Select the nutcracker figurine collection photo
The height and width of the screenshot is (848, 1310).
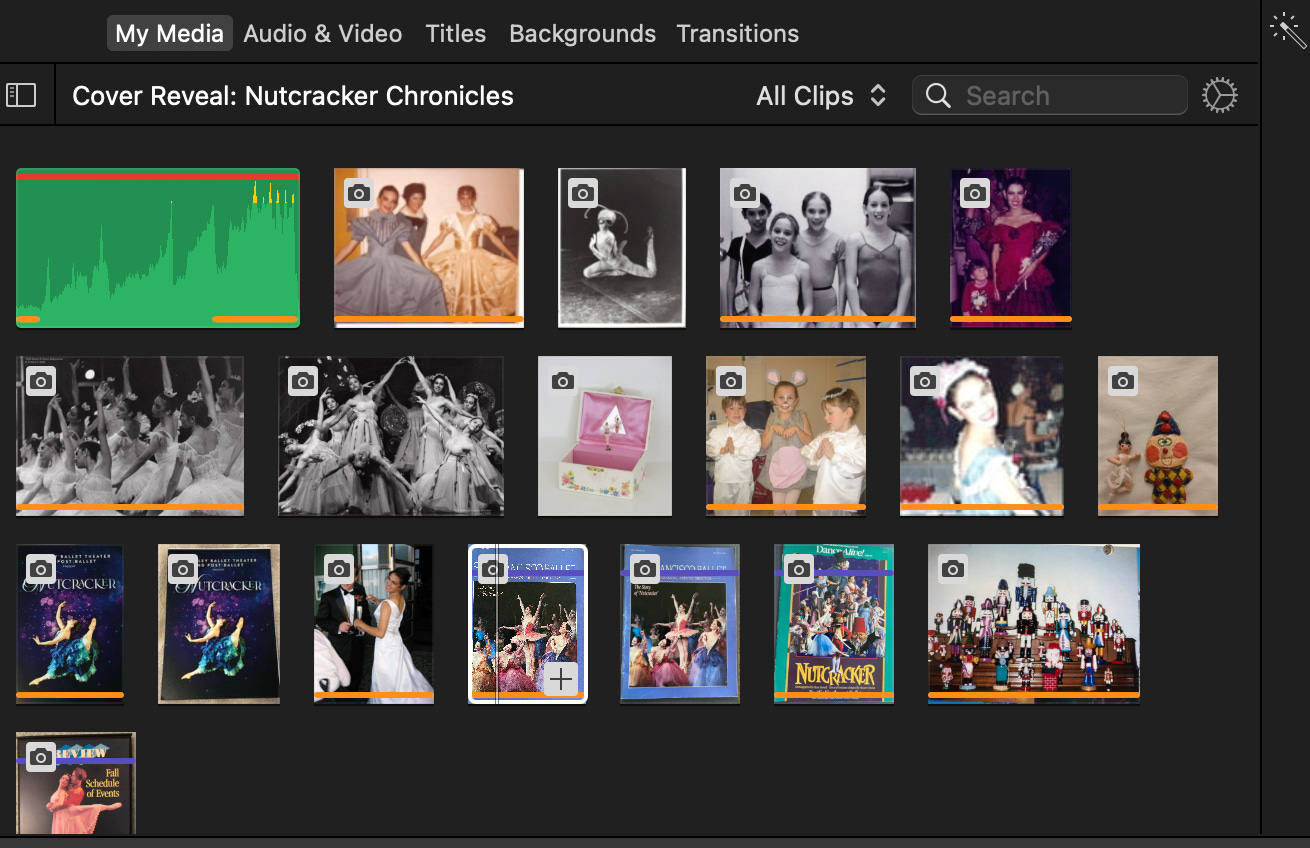pos(1034,624)
